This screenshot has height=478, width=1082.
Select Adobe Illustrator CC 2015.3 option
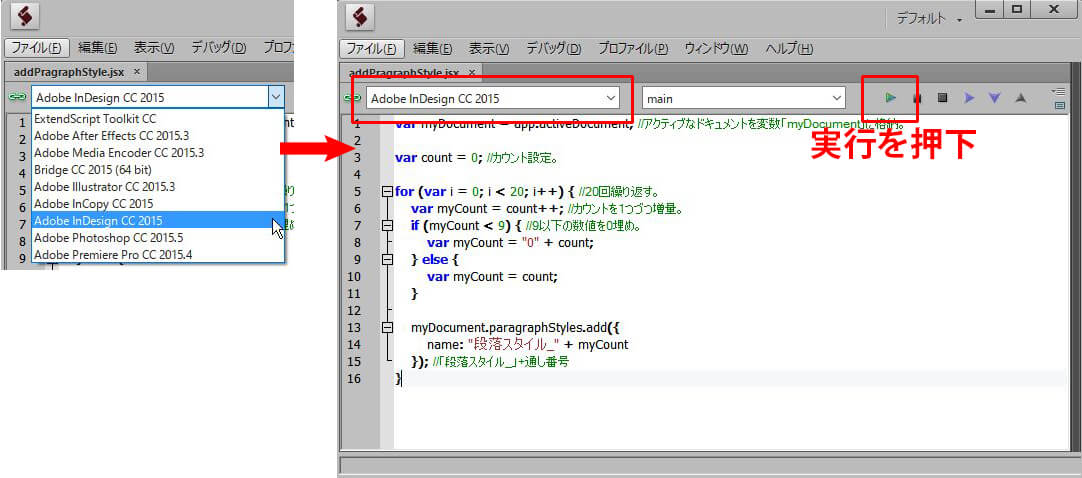tap(158, 187)
